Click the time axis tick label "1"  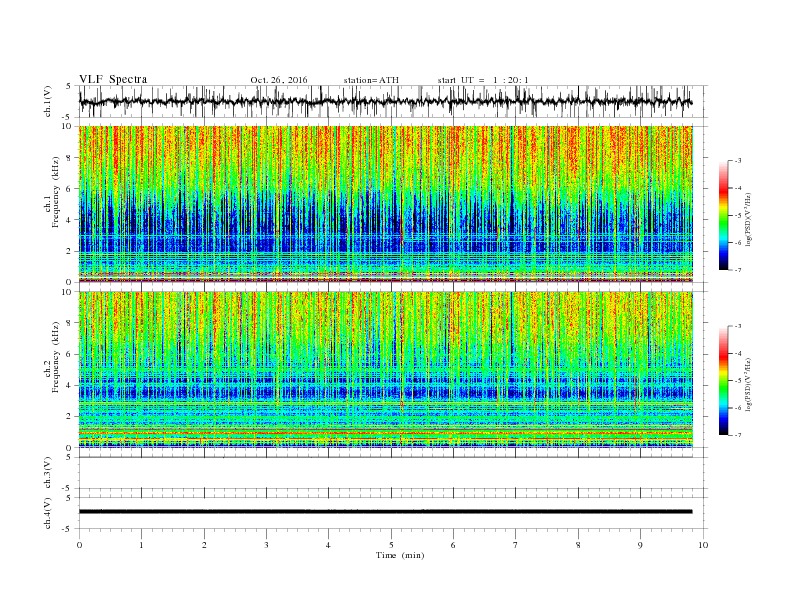(x=141, y=545)
